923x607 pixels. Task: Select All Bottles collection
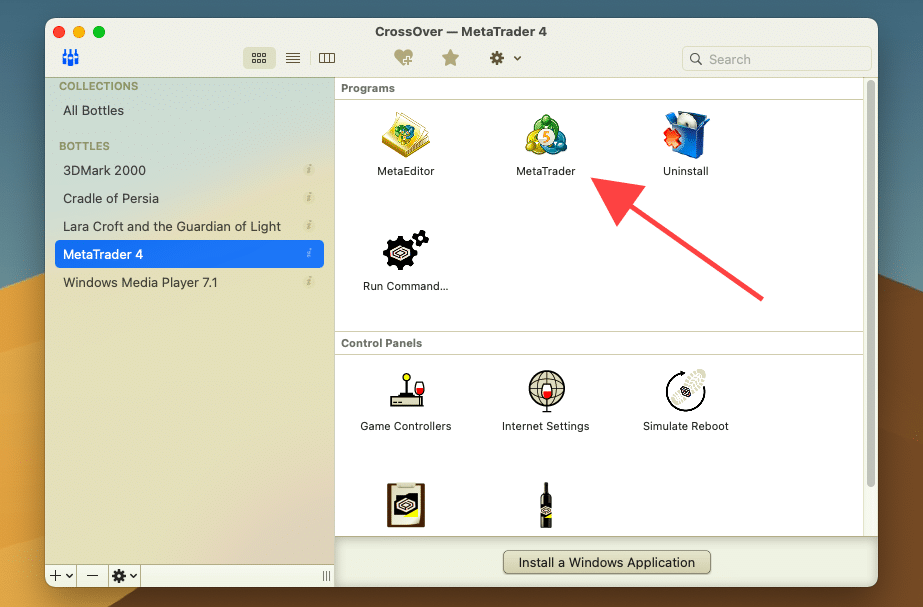click(94, 110)
